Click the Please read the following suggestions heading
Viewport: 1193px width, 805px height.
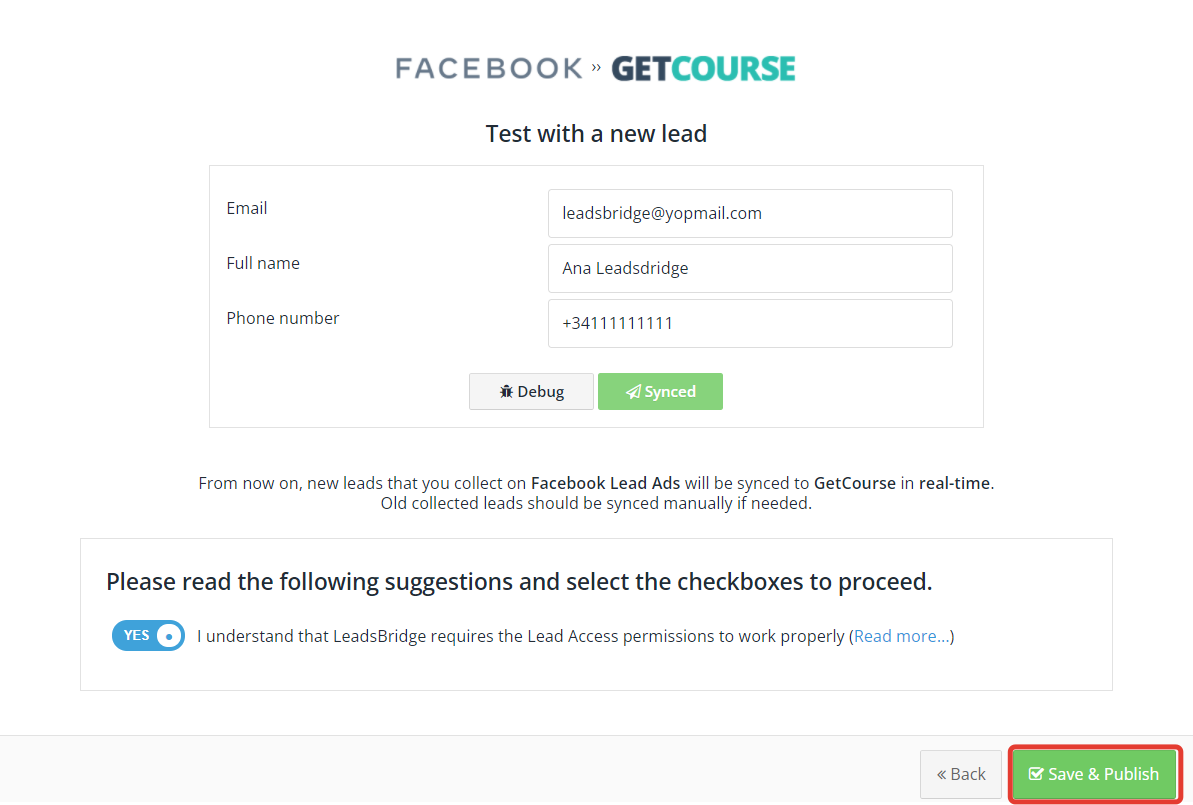click(x=519, y=582)
